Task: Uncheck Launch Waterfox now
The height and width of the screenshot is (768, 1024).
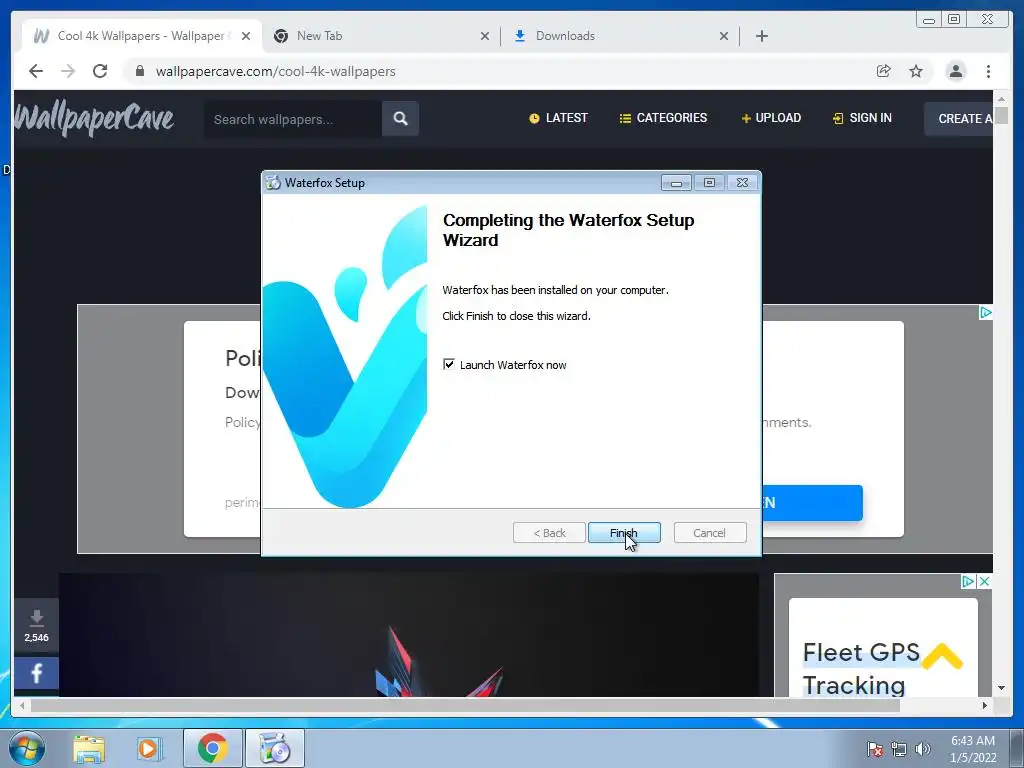Action: [x=449, y=364]
